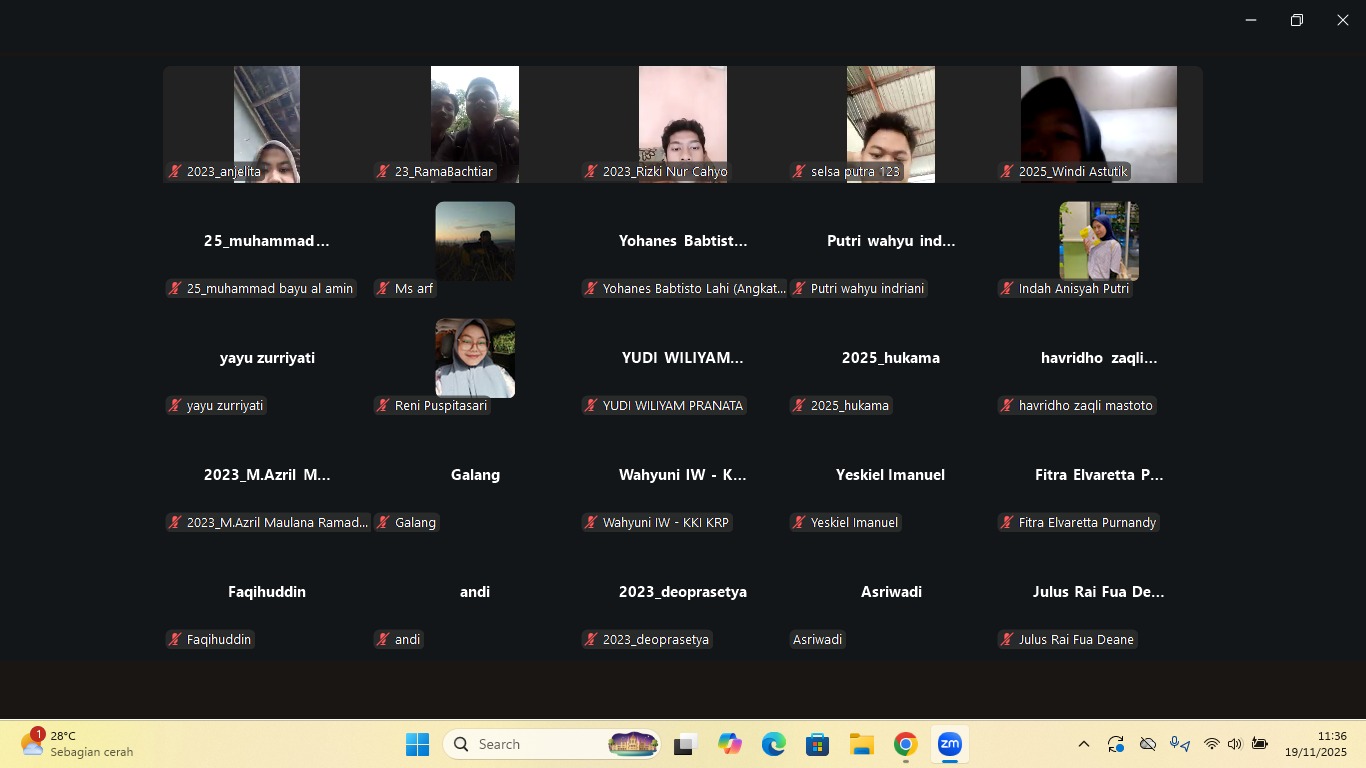Open Google Chrome from the taskbar
This screenshot has width=1366, height=768.
pyautogui.click(x=905, y=744)
